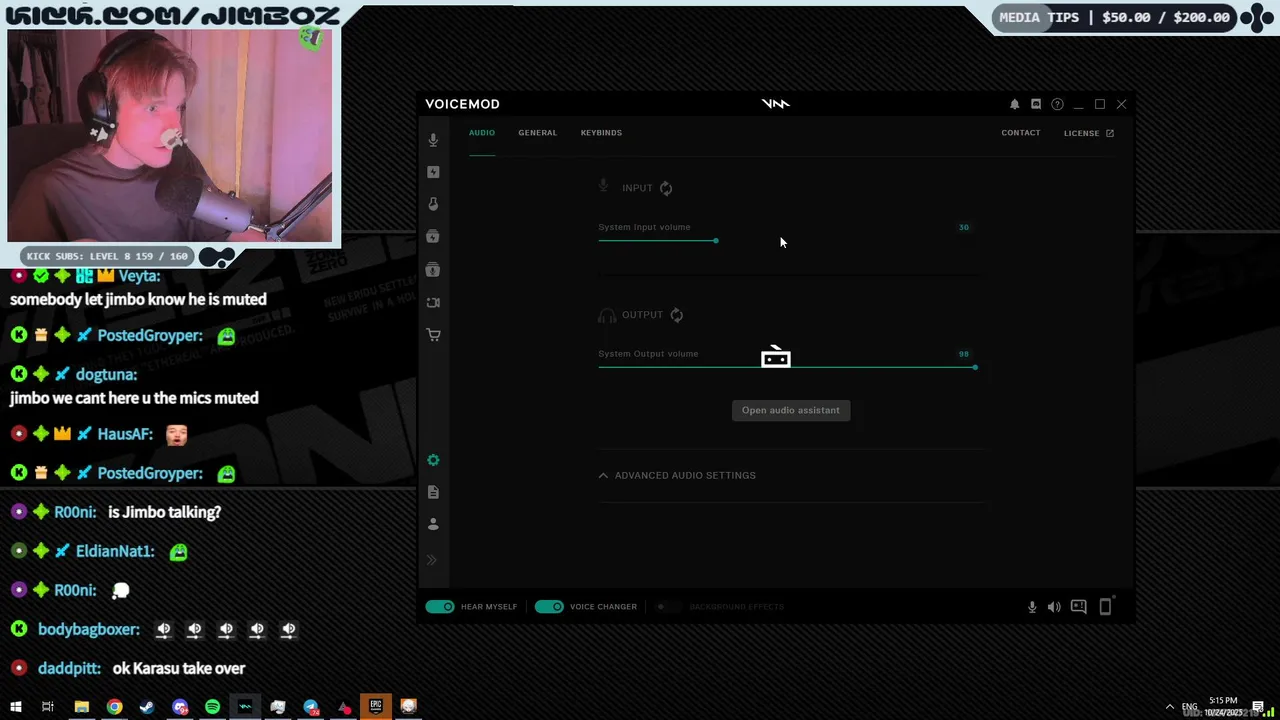
Task: Click the Voicemod VM logo in title bar
Action: point(776,104)
